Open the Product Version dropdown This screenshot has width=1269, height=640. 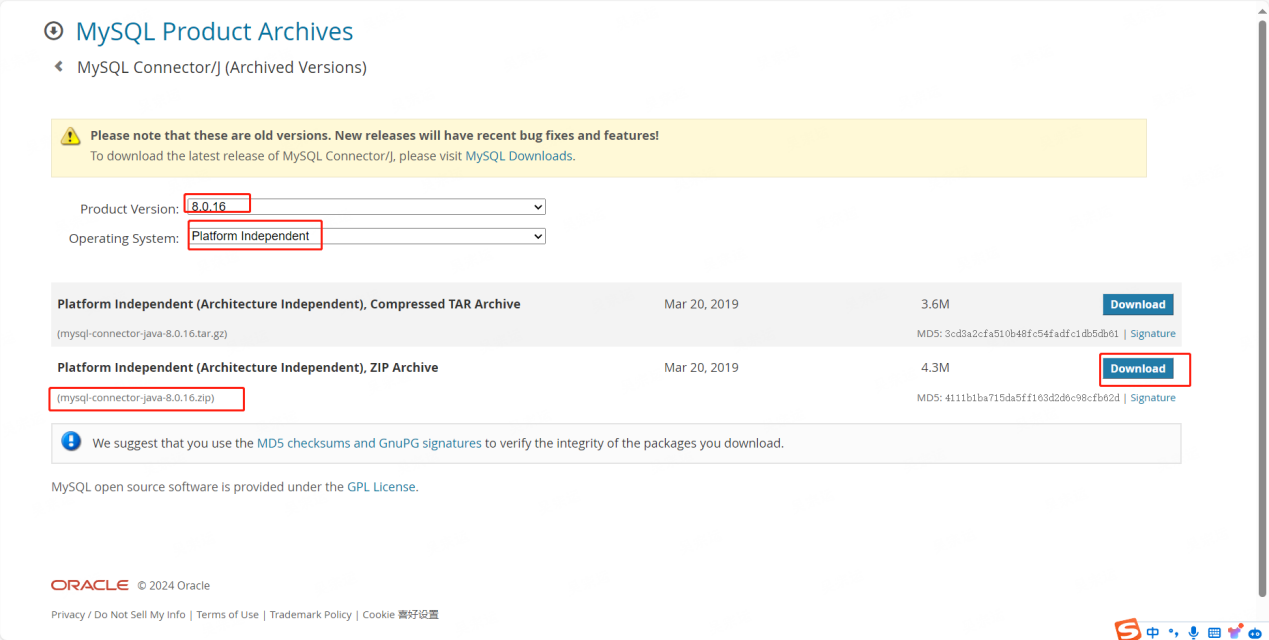click(x=366, y=207)
